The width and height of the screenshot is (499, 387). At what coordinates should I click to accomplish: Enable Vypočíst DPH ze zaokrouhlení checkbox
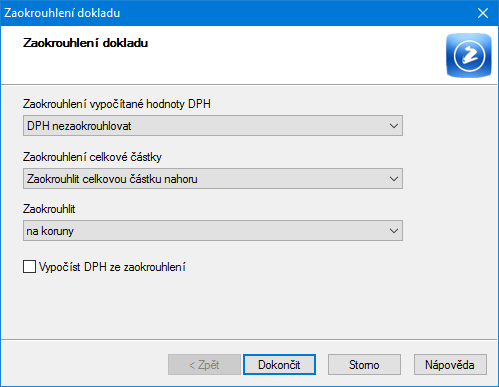(x=30, y=267)
